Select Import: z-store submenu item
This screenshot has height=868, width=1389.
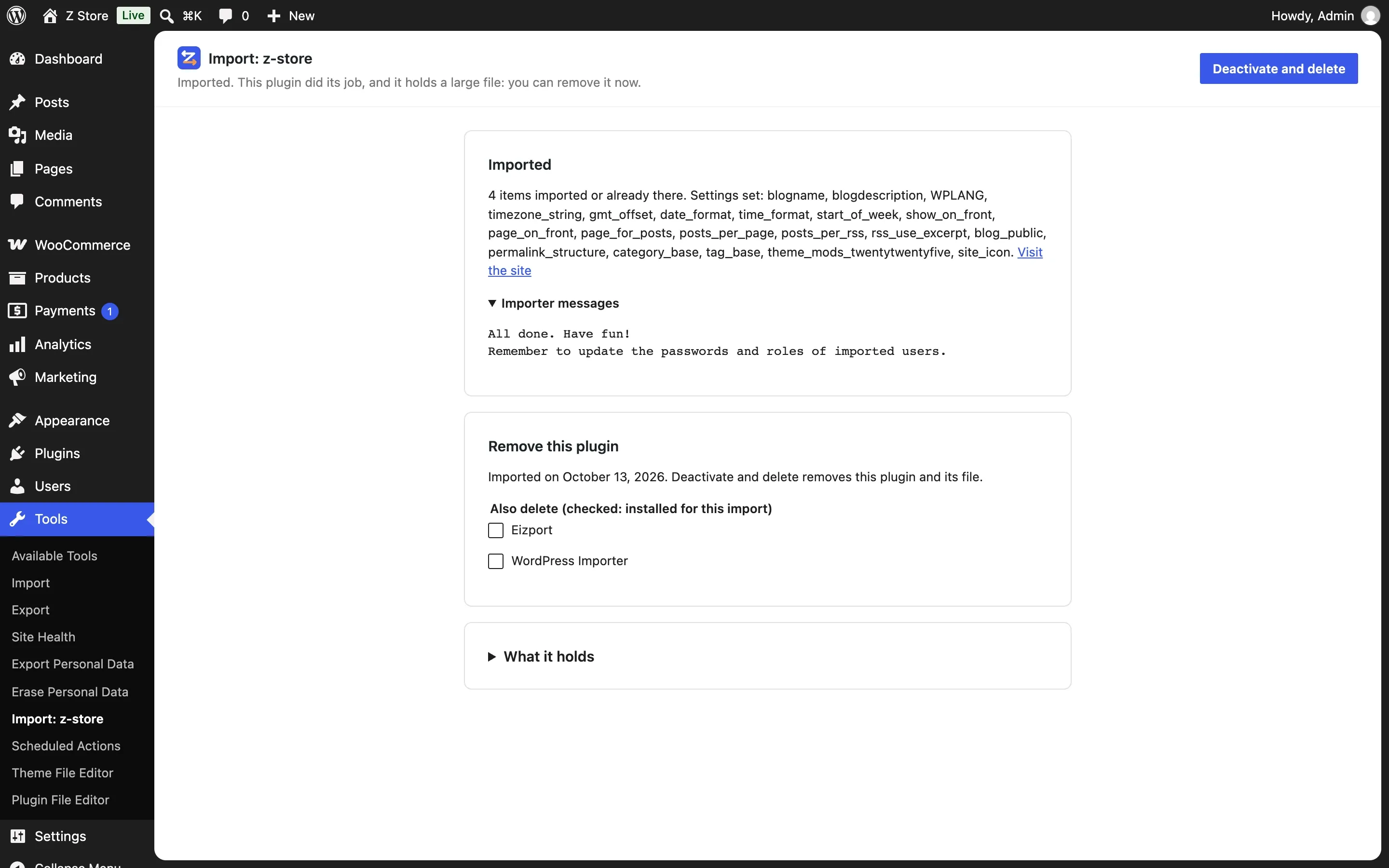57,719
